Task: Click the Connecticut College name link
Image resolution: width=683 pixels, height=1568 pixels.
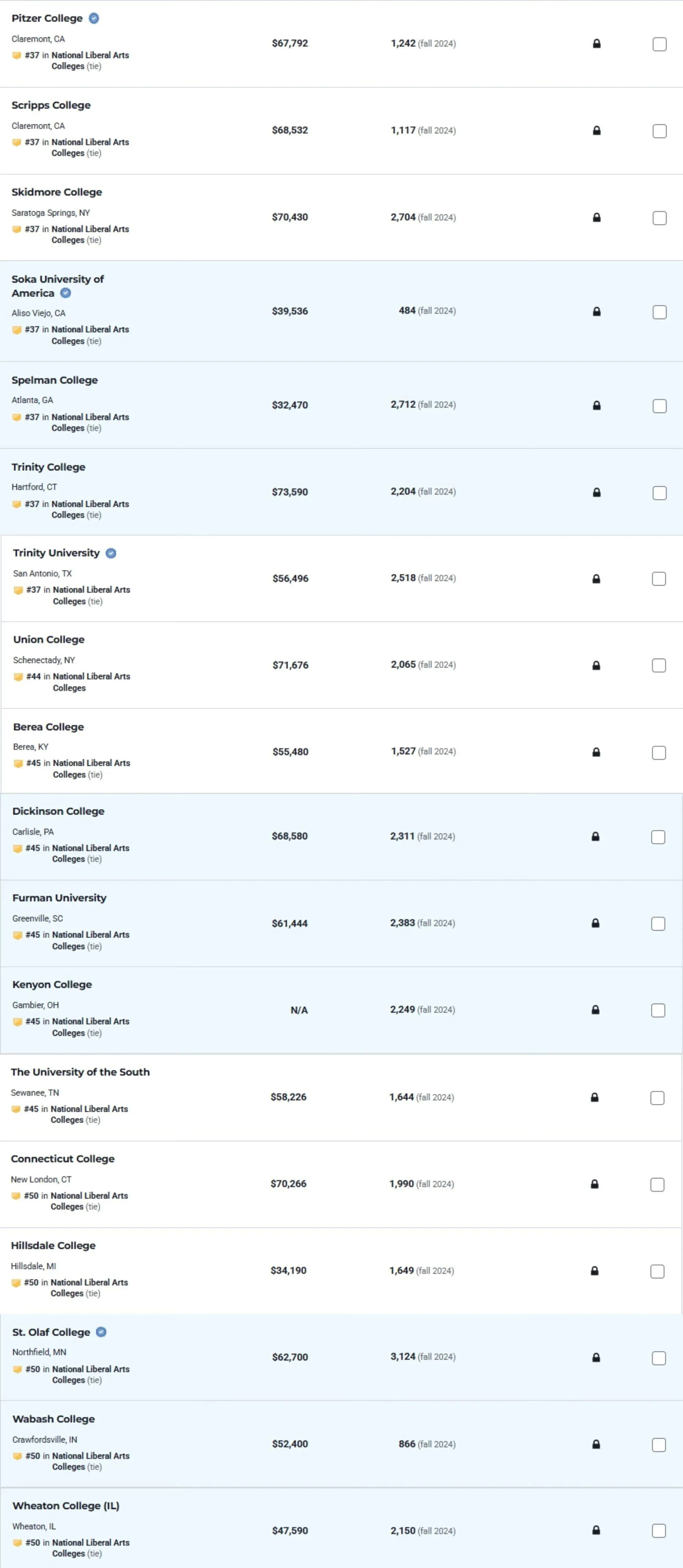Action: click(x=63, y=1159)
